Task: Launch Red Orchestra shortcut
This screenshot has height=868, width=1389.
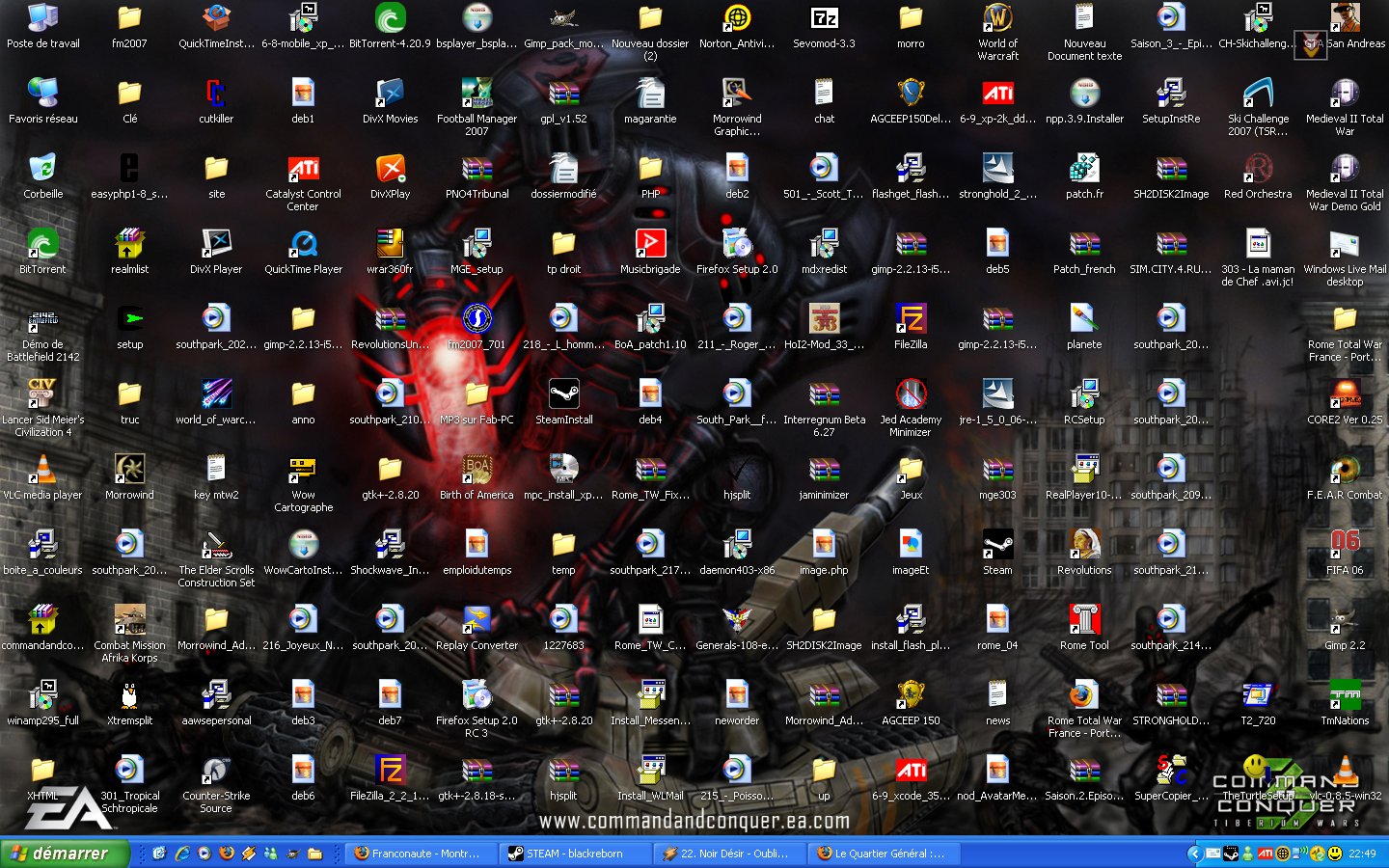Action: coord(1259,176)
